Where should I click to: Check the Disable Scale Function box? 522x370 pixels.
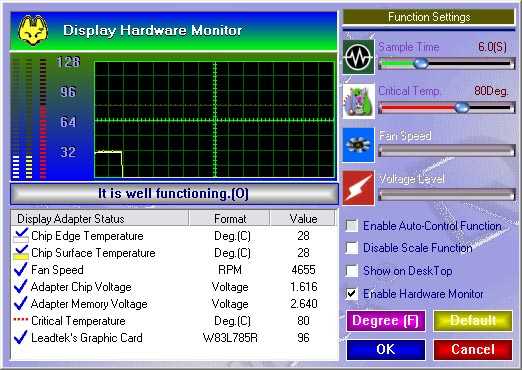tap(352, 248)
